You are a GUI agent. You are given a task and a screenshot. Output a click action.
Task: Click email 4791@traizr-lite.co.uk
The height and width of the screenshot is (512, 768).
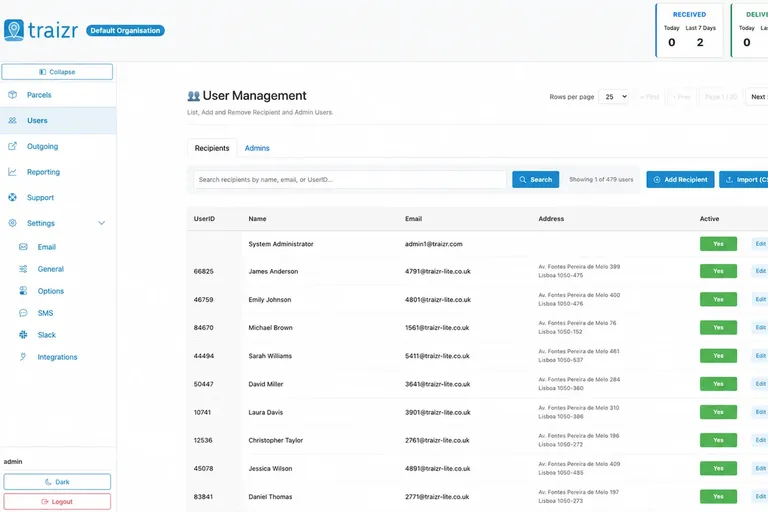pyautogui.click(x=437, y=271)
